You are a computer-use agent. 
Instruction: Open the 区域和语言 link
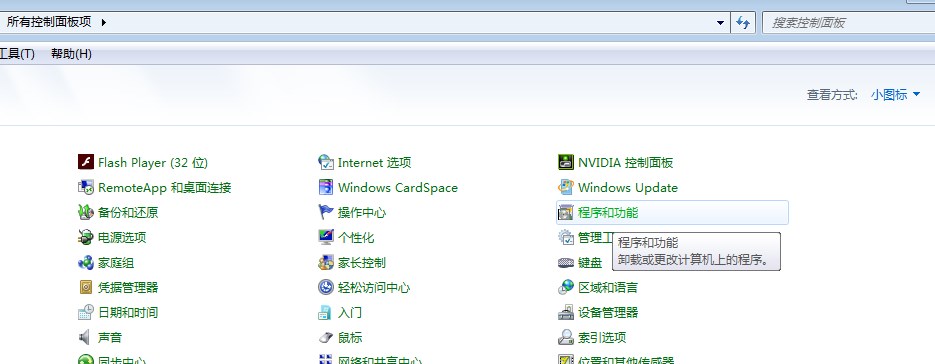coord(608,288)
